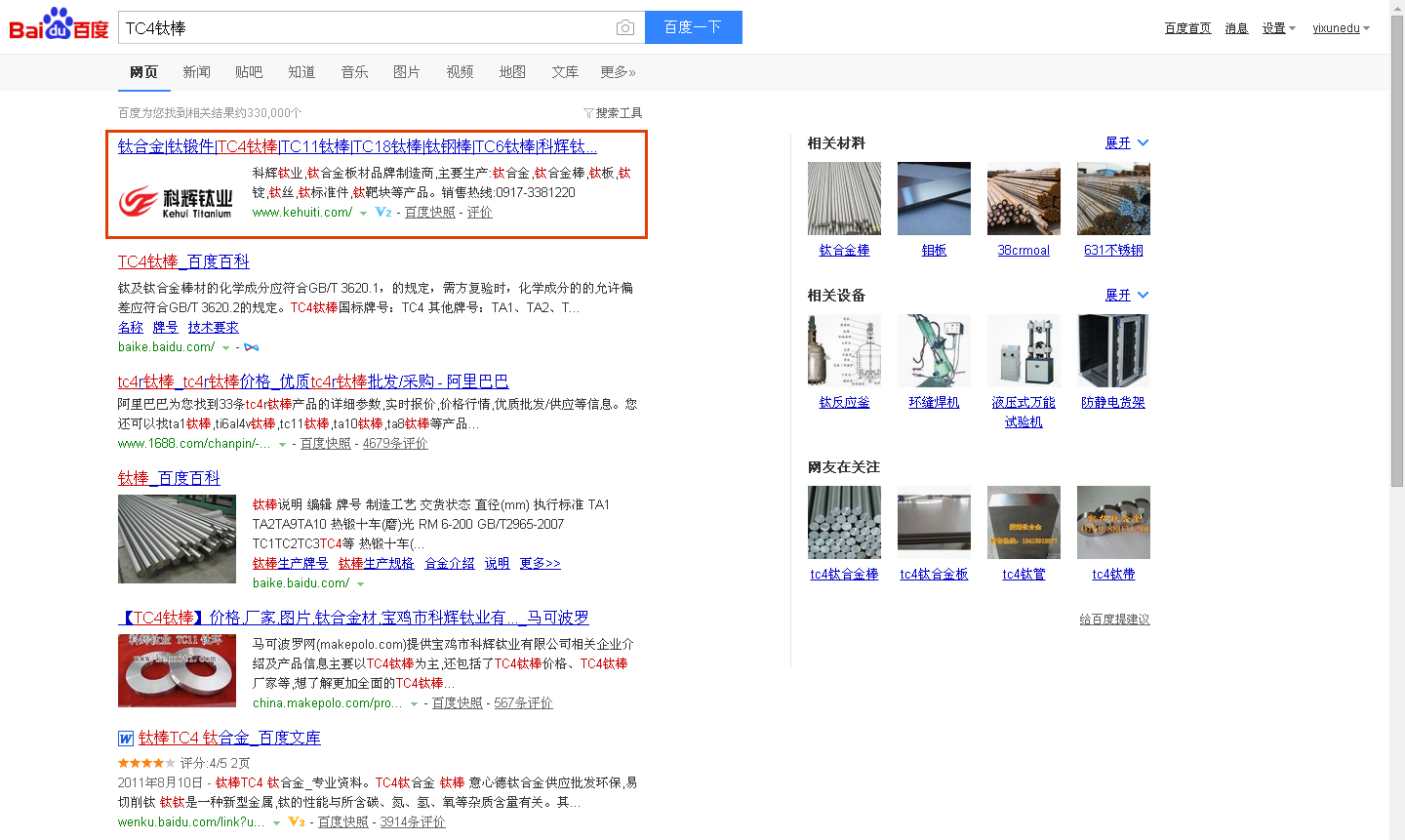
Task: Expand arrow after www.1688.com/chanpin URL
Action: pyautogui.click(x=282, y=444)
